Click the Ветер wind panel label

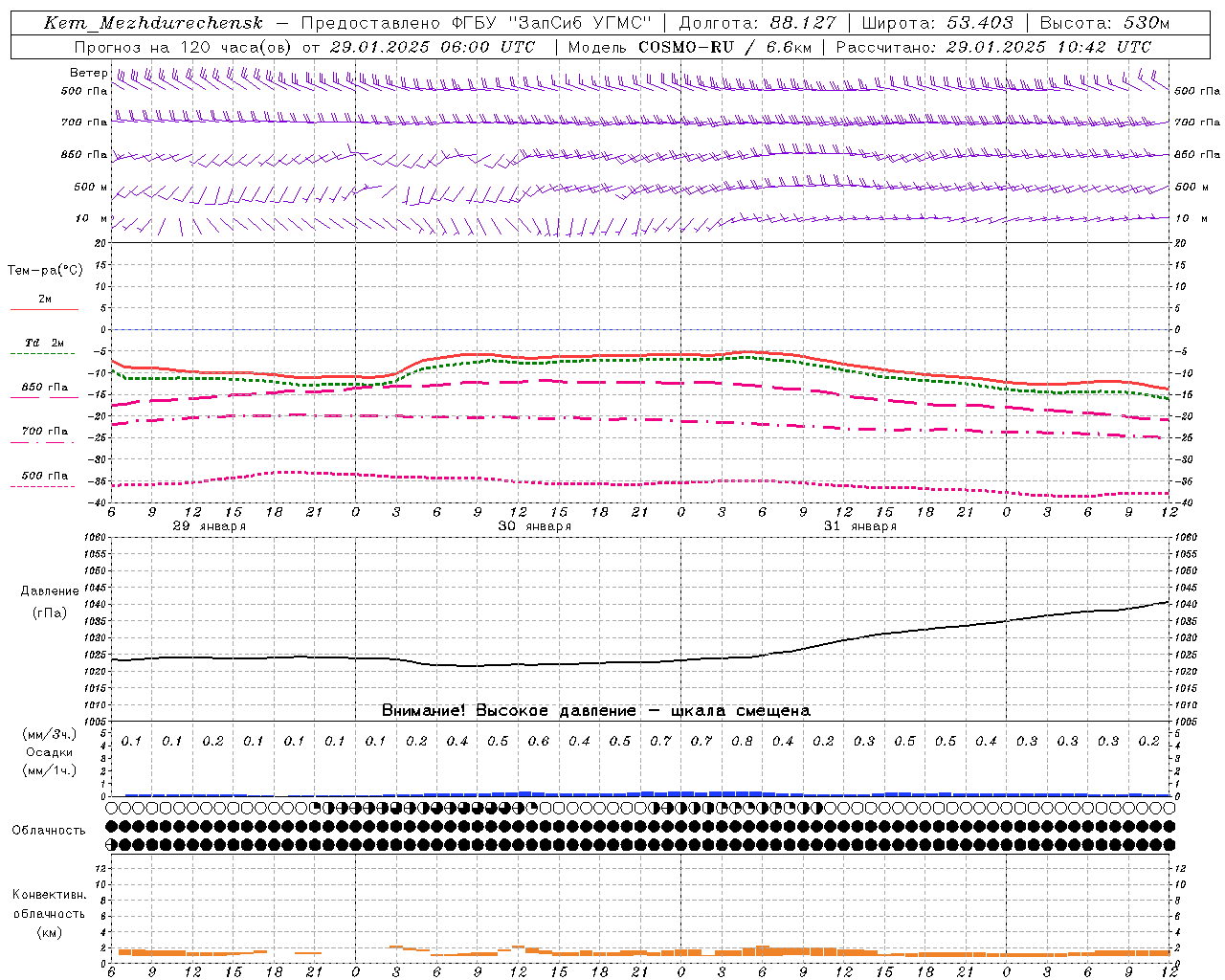click(x=89, y=73)
